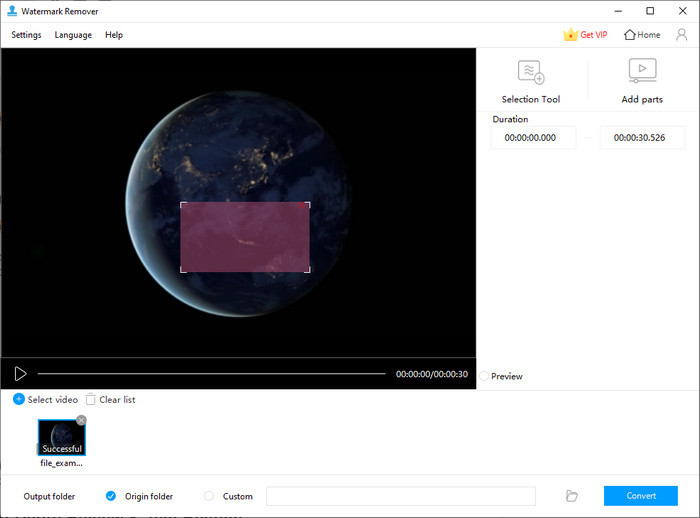Close the Watermark Remover window
The height and width of the screenshot is (518, 700).
pyautogui.click(x=683, y=11)
